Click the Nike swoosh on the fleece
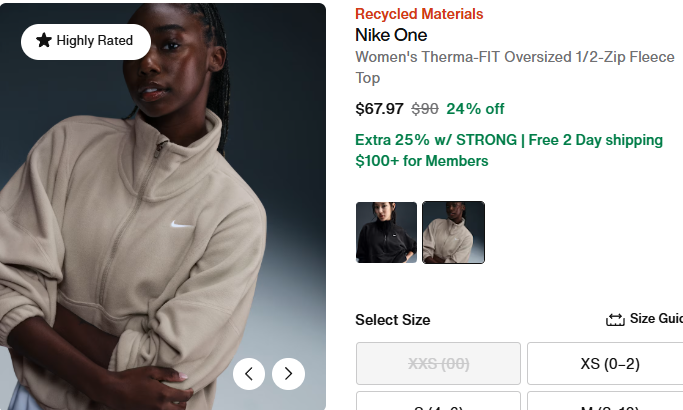The image size is (683, 410). point(182,226)
